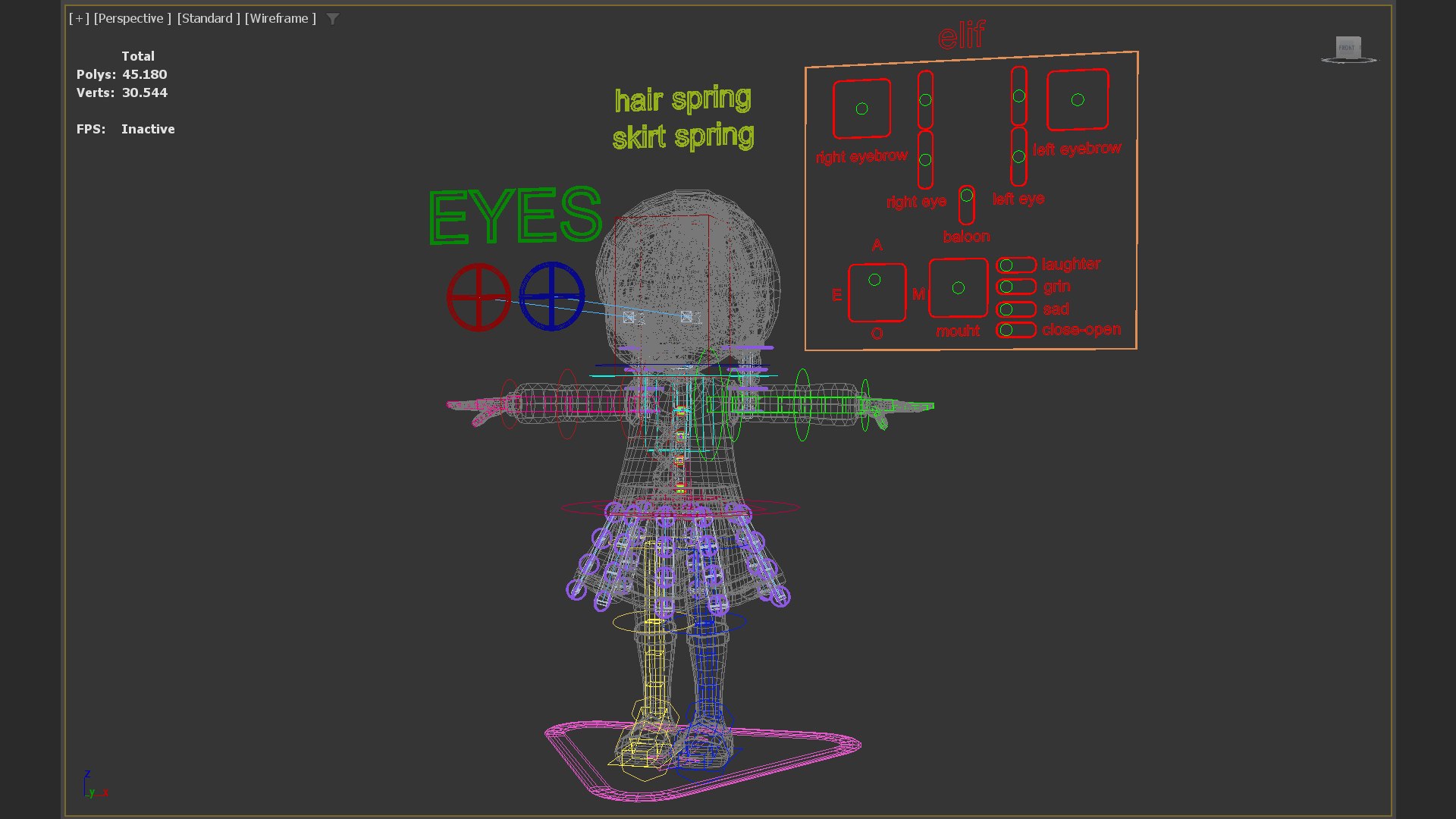Viewport: 1456px width, 819px height.
Task: Select the pink triangular root control at feet
Action: (x=703, y=761)
